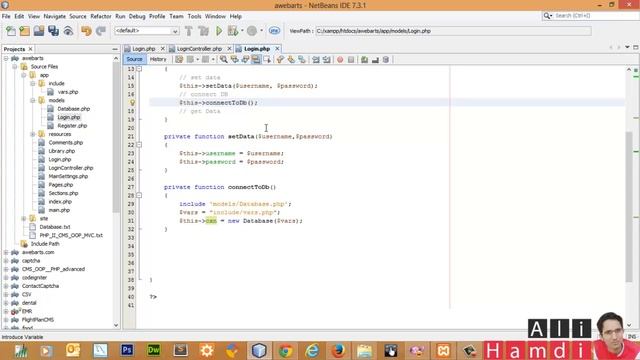The width and height of the screenshot is (640, 360).
Task: Click the Find Next Occurrence icon
Action: coord(245,60)
